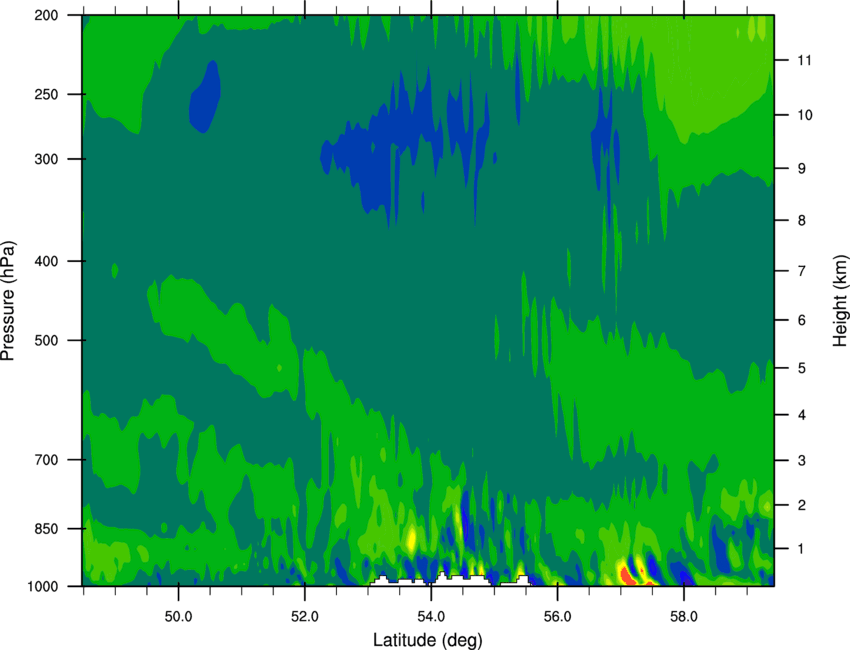Pick the red hotspot near the surface
The height and width of the screenshot is (650, 850).
click(x=629, y=574)
